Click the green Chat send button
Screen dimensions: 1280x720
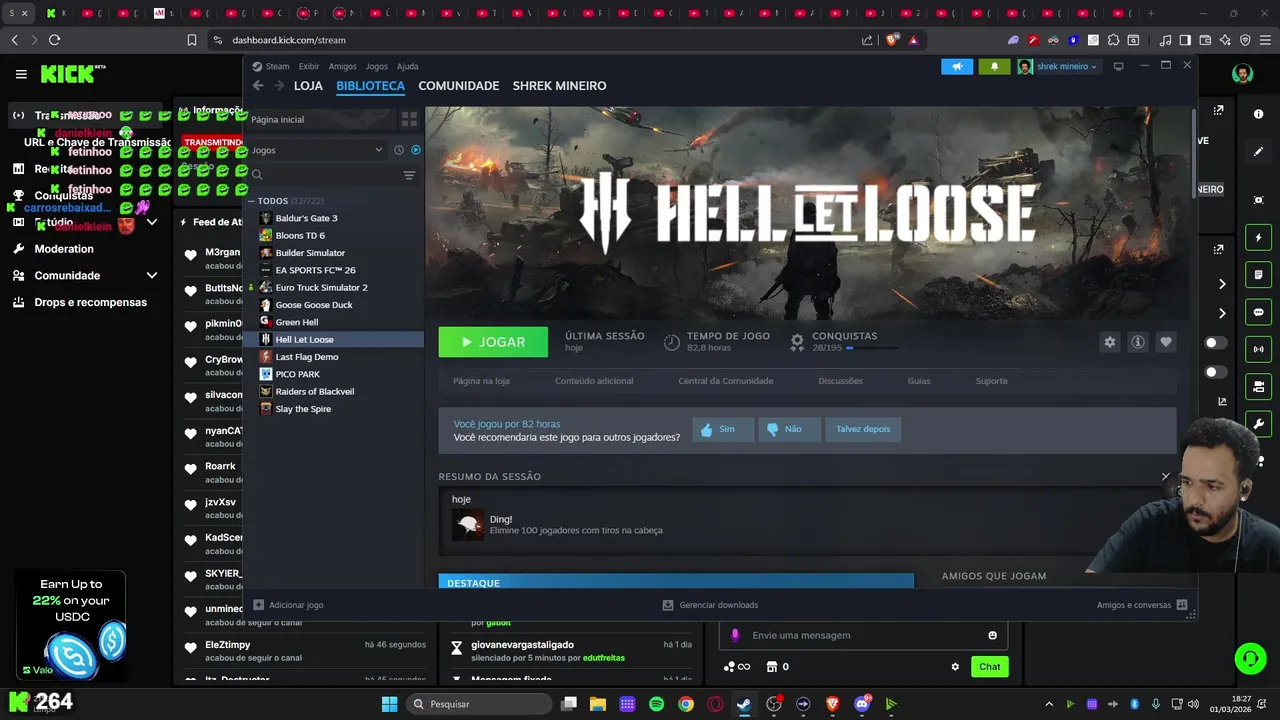(989, 667)
